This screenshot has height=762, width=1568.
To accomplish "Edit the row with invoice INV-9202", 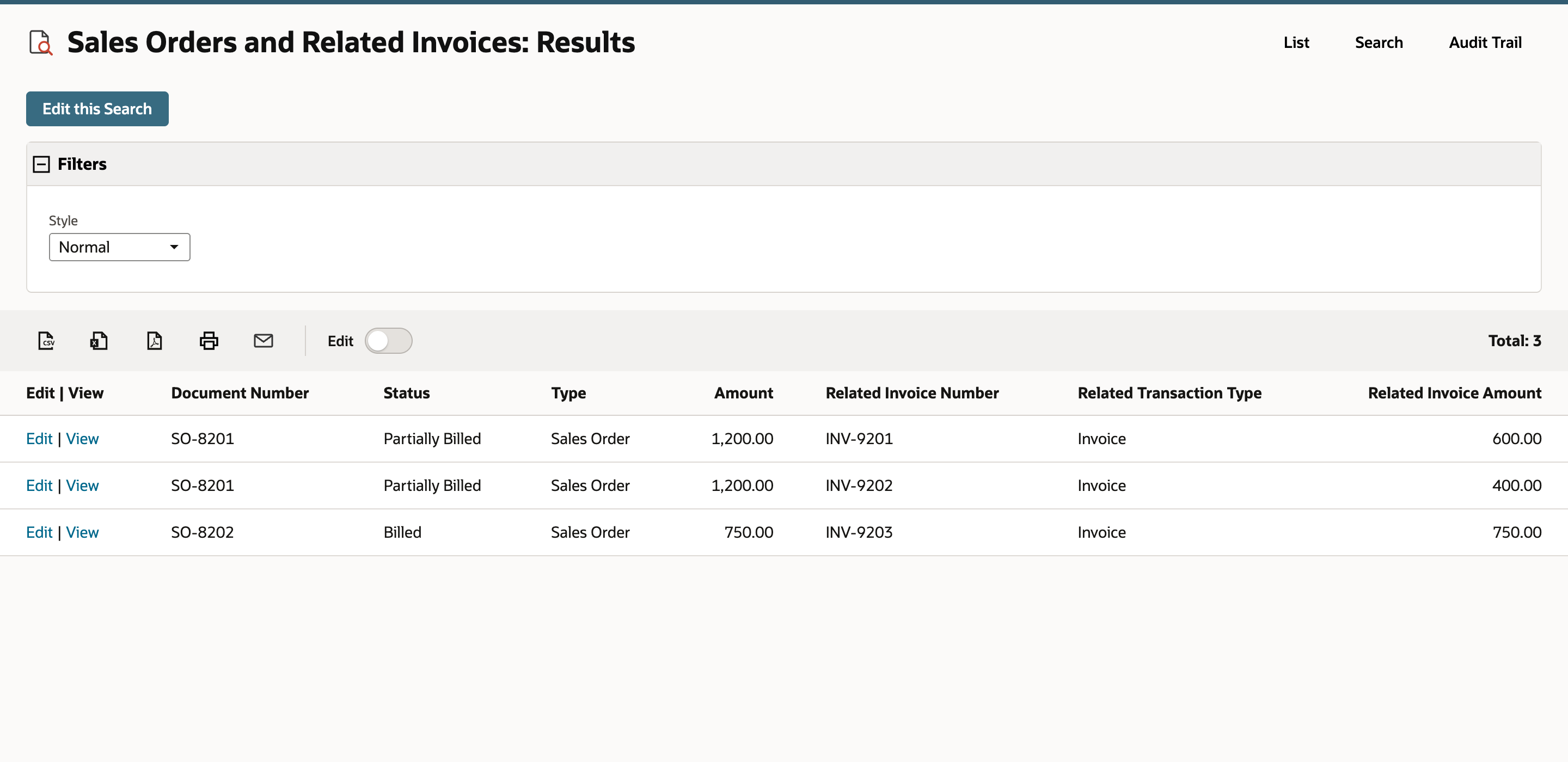I will (39, 486).
